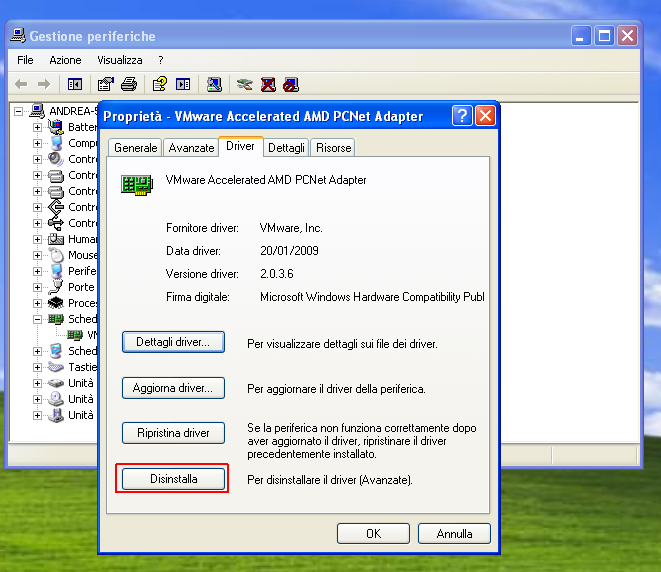Expand the Proces node in device tree
Screen dimensions: 661x572
(x=37, y=303)
